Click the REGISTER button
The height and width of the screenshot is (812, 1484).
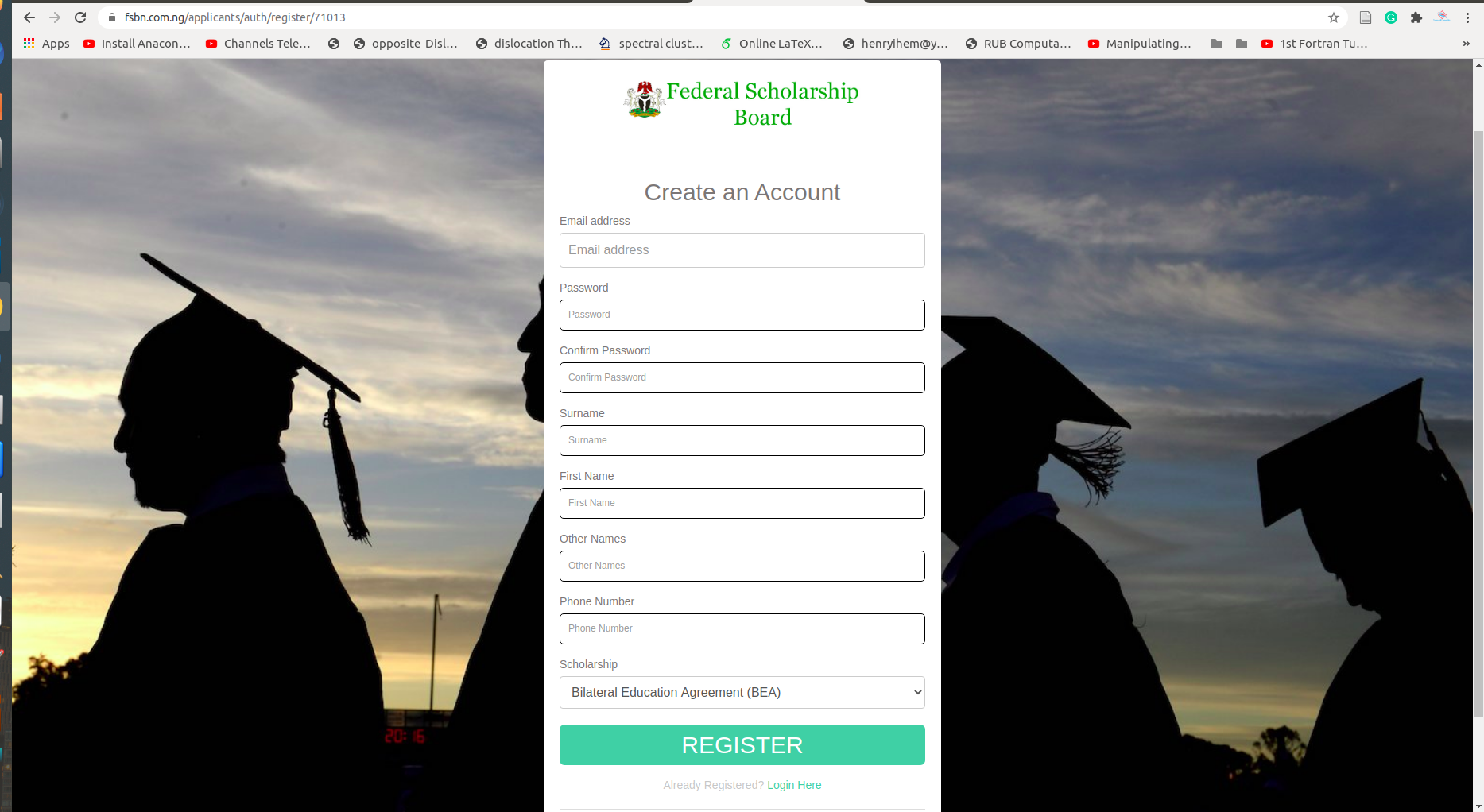742,744
